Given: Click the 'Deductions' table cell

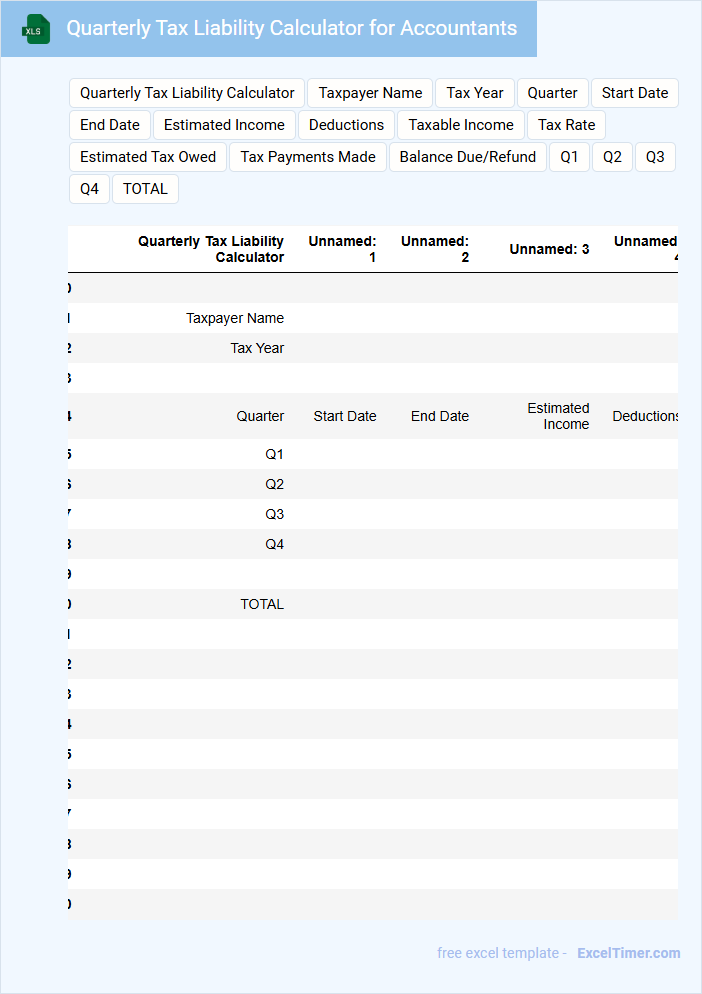Looking at the screenshot, I should click(645, 416).
